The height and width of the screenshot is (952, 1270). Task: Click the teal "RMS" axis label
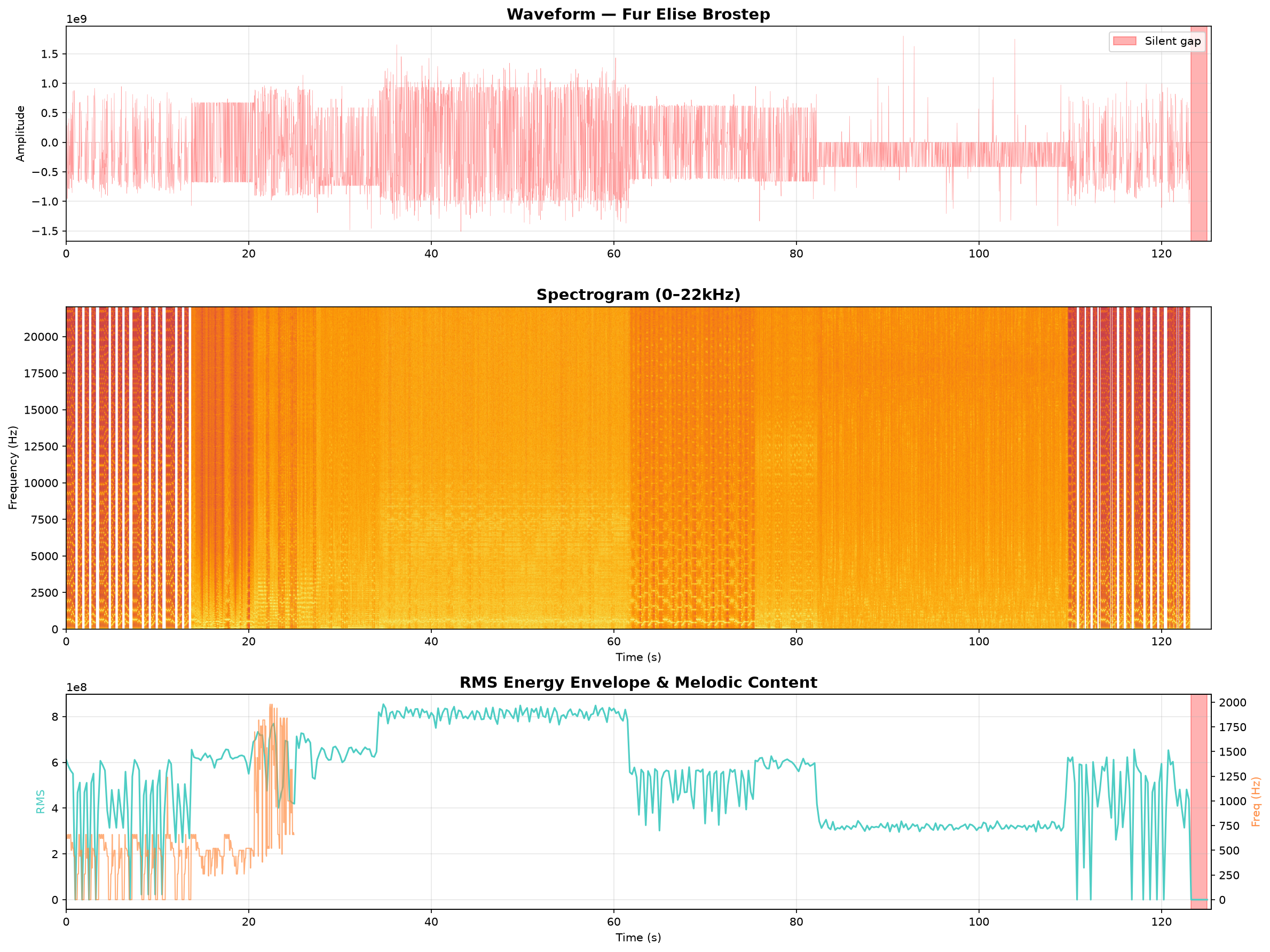[40, 802]
